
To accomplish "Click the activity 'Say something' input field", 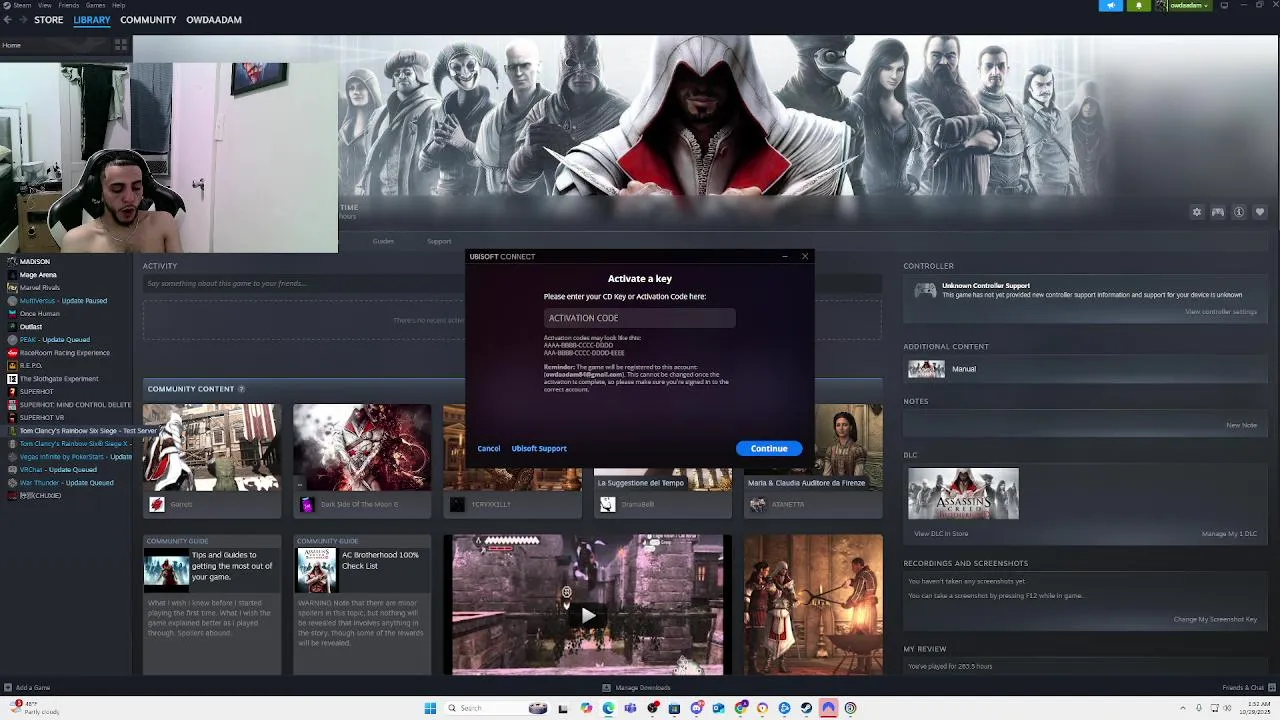I will (x=512, y=283).
